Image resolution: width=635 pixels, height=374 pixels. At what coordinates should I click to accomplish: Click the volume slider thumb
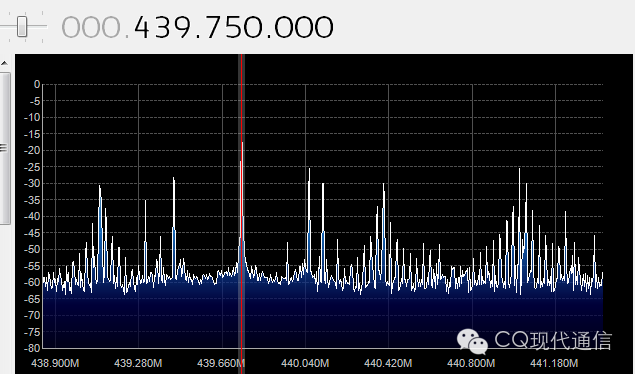click(x=22, y=26)
